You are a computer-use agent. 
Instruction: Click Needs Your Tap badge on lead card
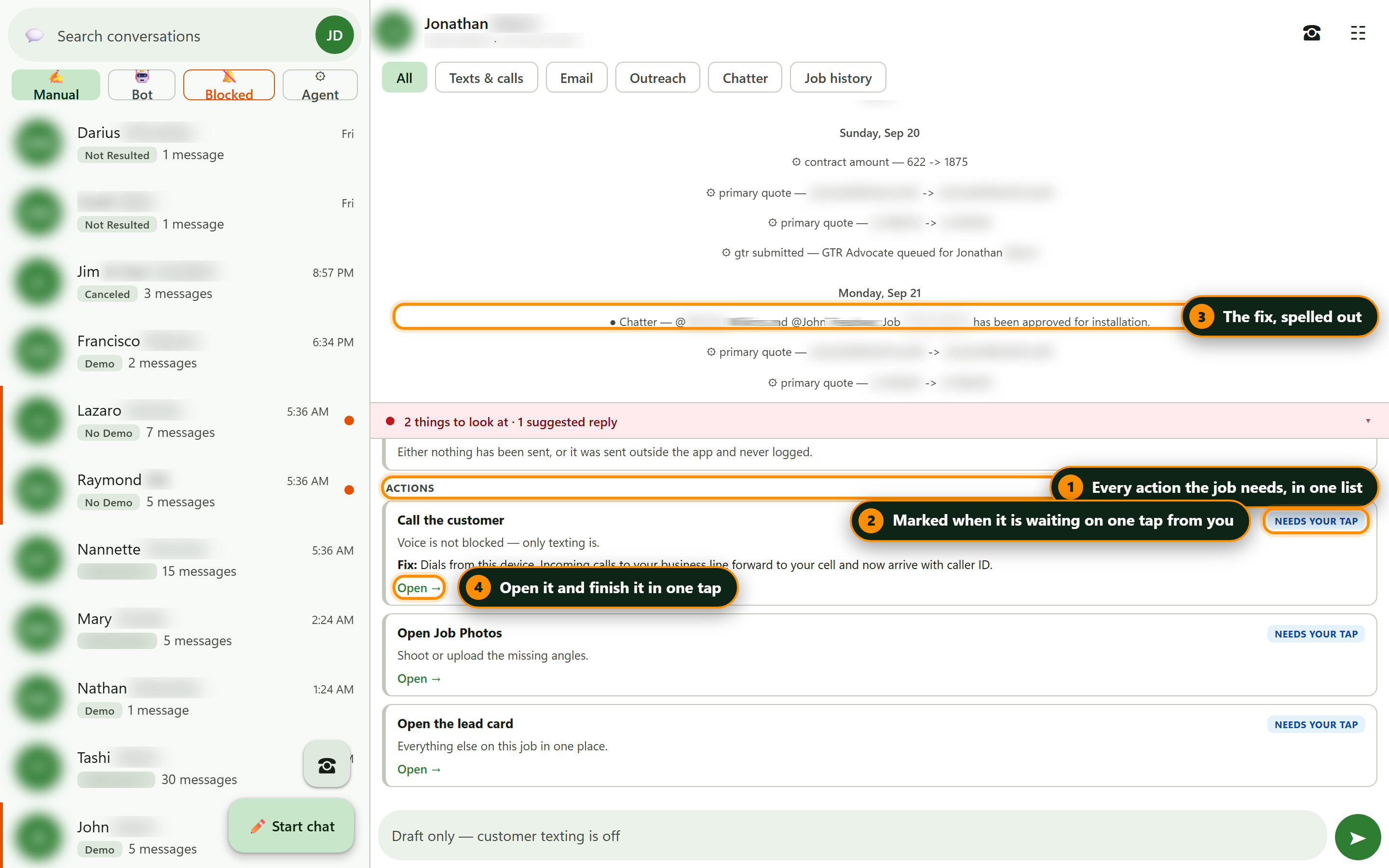click(1316, 724)
